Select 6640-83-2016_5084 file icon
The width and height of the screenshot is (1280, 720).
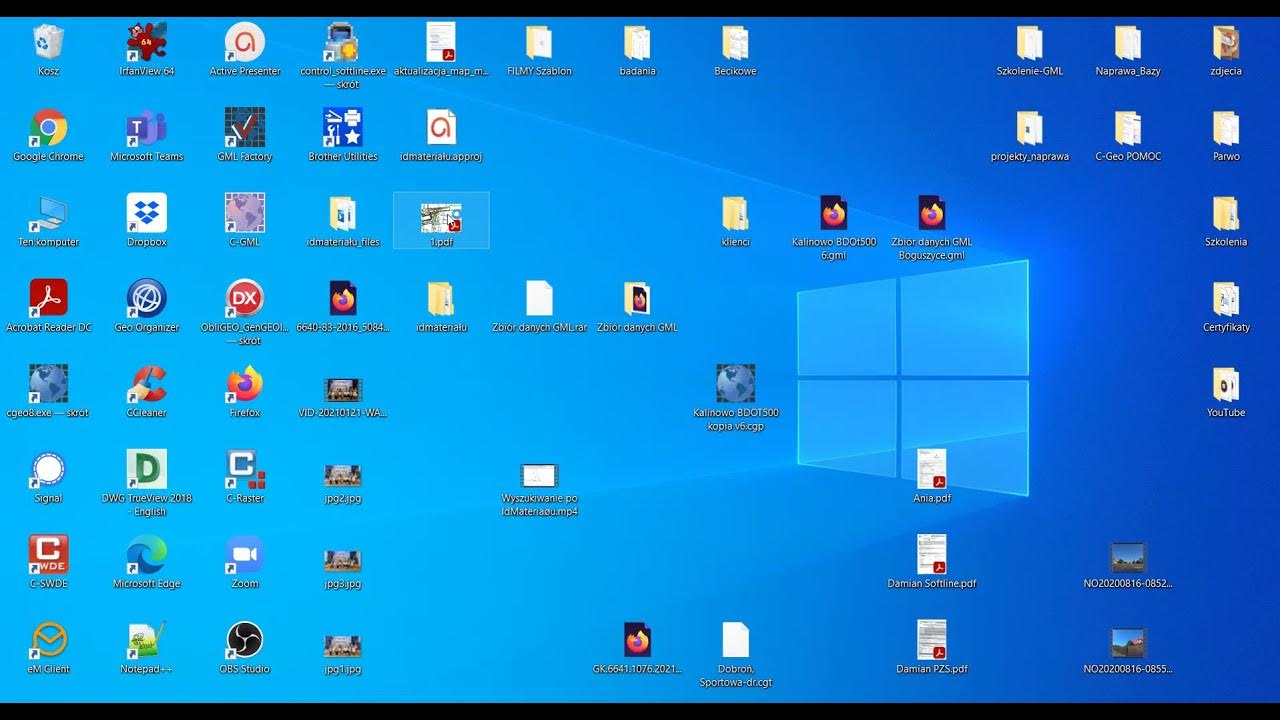coord(343,299)
